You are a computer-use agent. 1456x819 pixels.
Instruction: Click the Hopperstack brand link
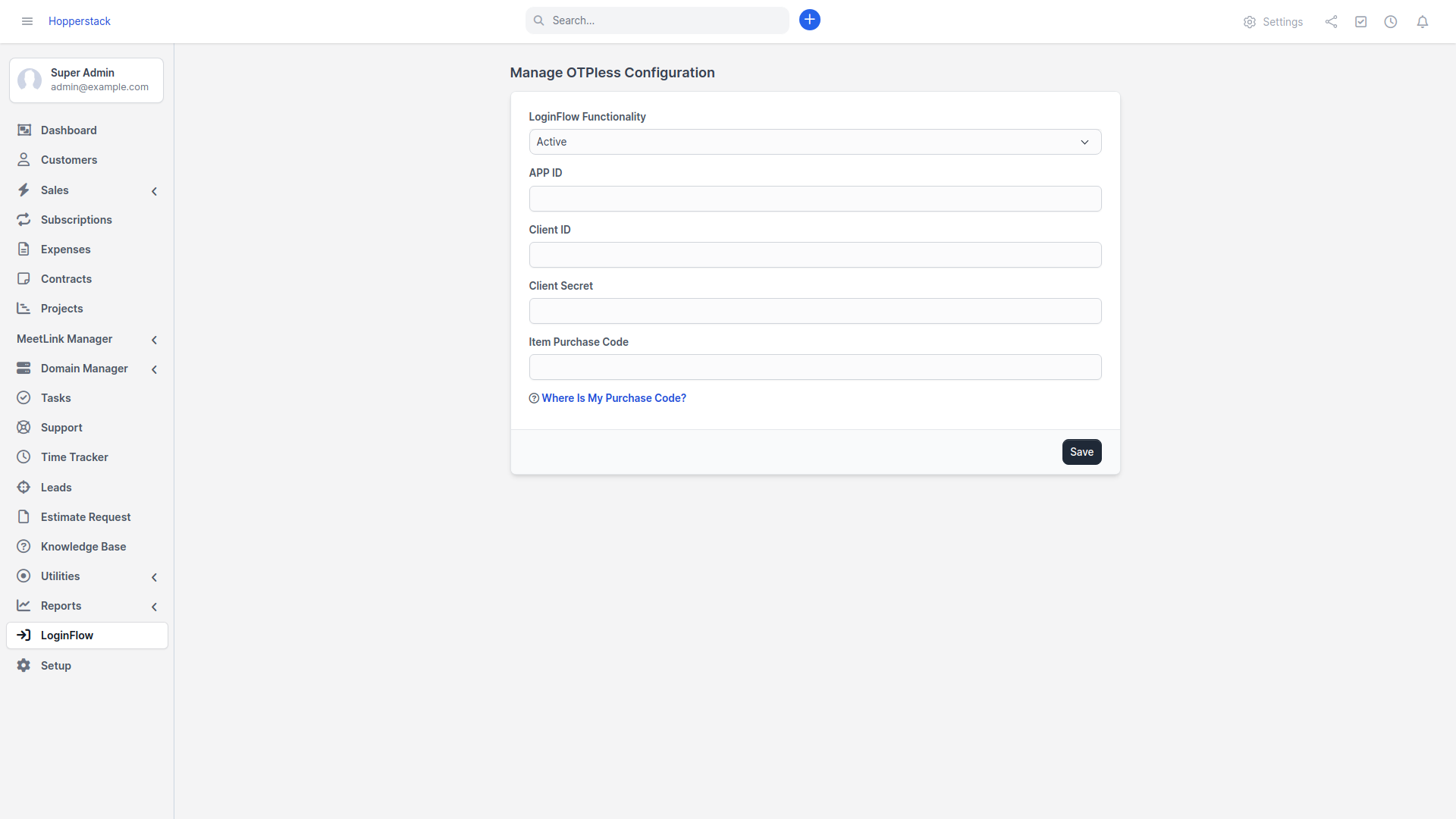[80, 21]
